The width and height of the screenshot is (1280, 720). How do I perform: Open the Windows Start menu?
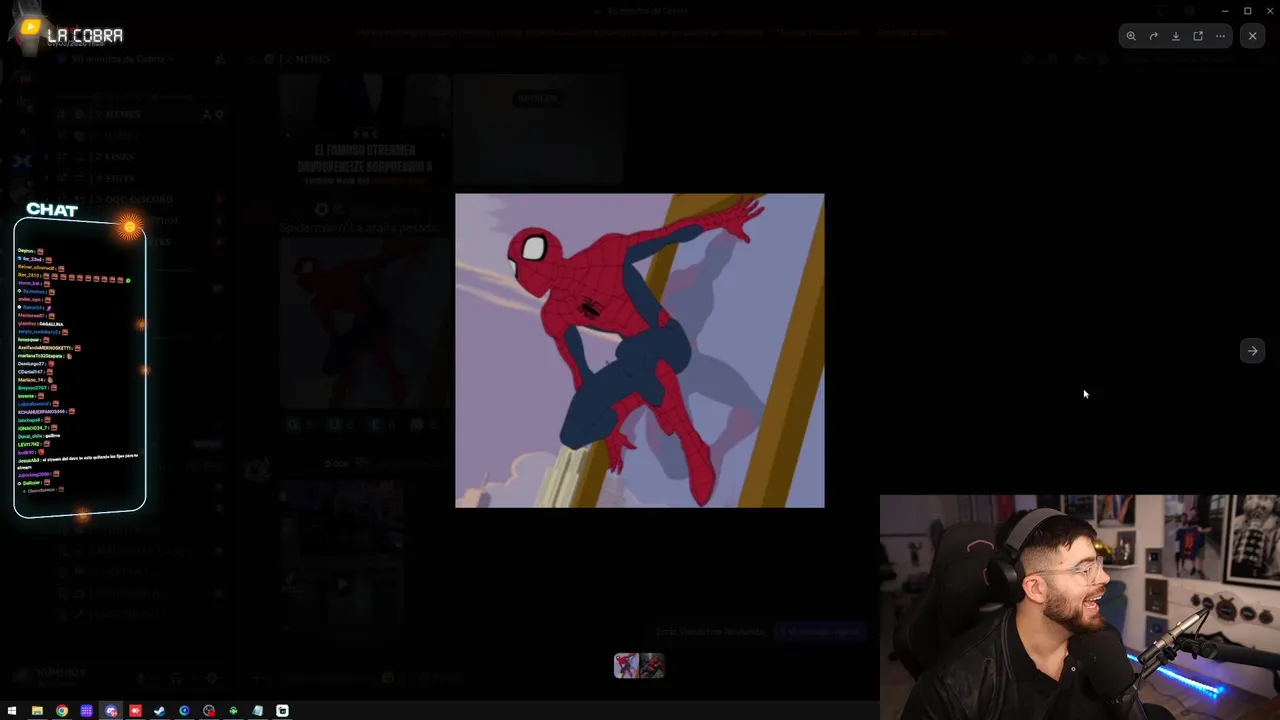click(x=12, y=711)
